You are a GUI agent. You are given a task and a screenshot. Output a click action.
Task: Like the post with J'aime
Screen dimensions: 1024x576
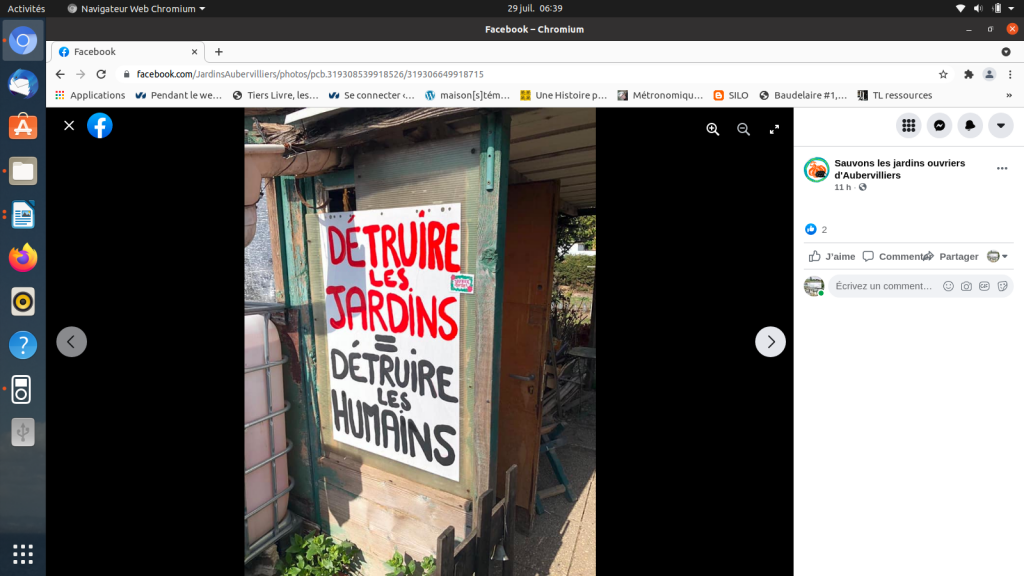click(x=831, y=256)
